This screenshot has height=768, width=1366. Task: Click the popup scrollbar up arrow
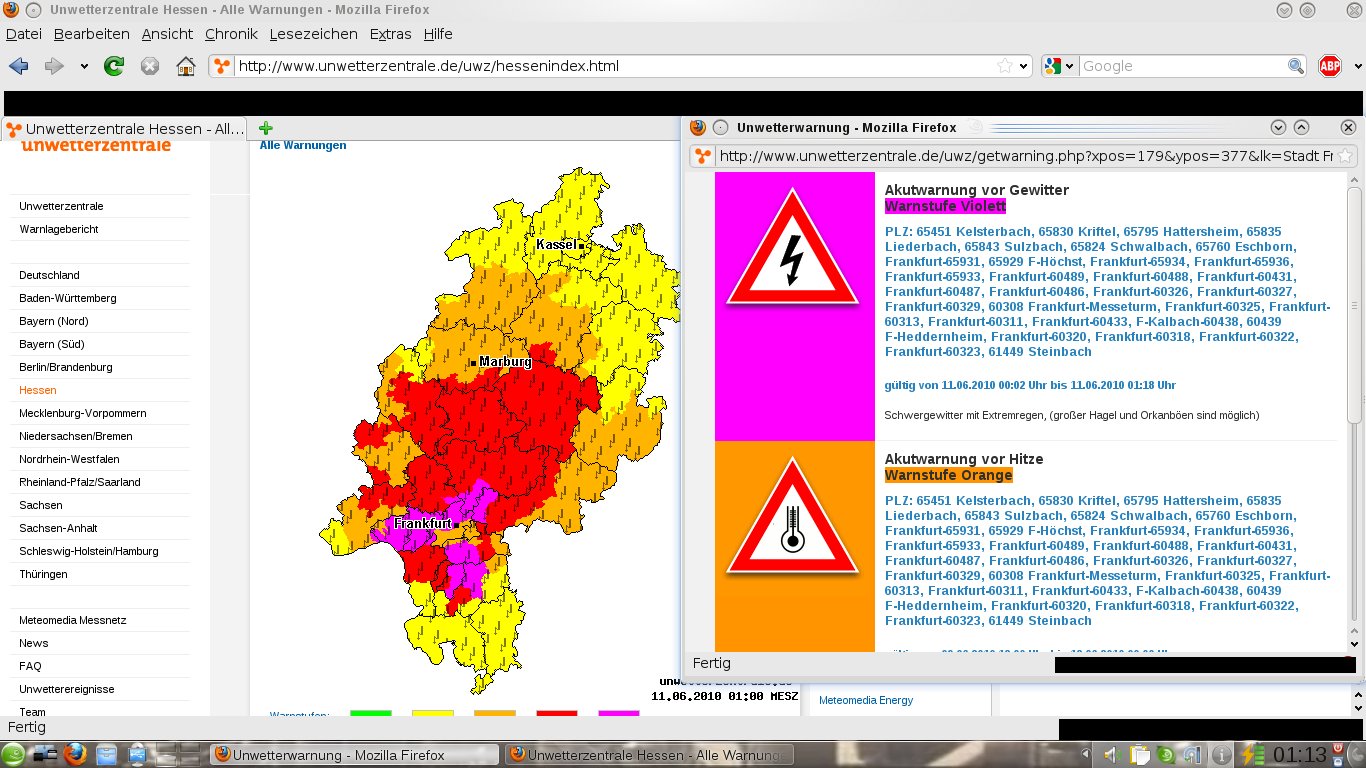pyautogui.click(x=1355, y=178)
